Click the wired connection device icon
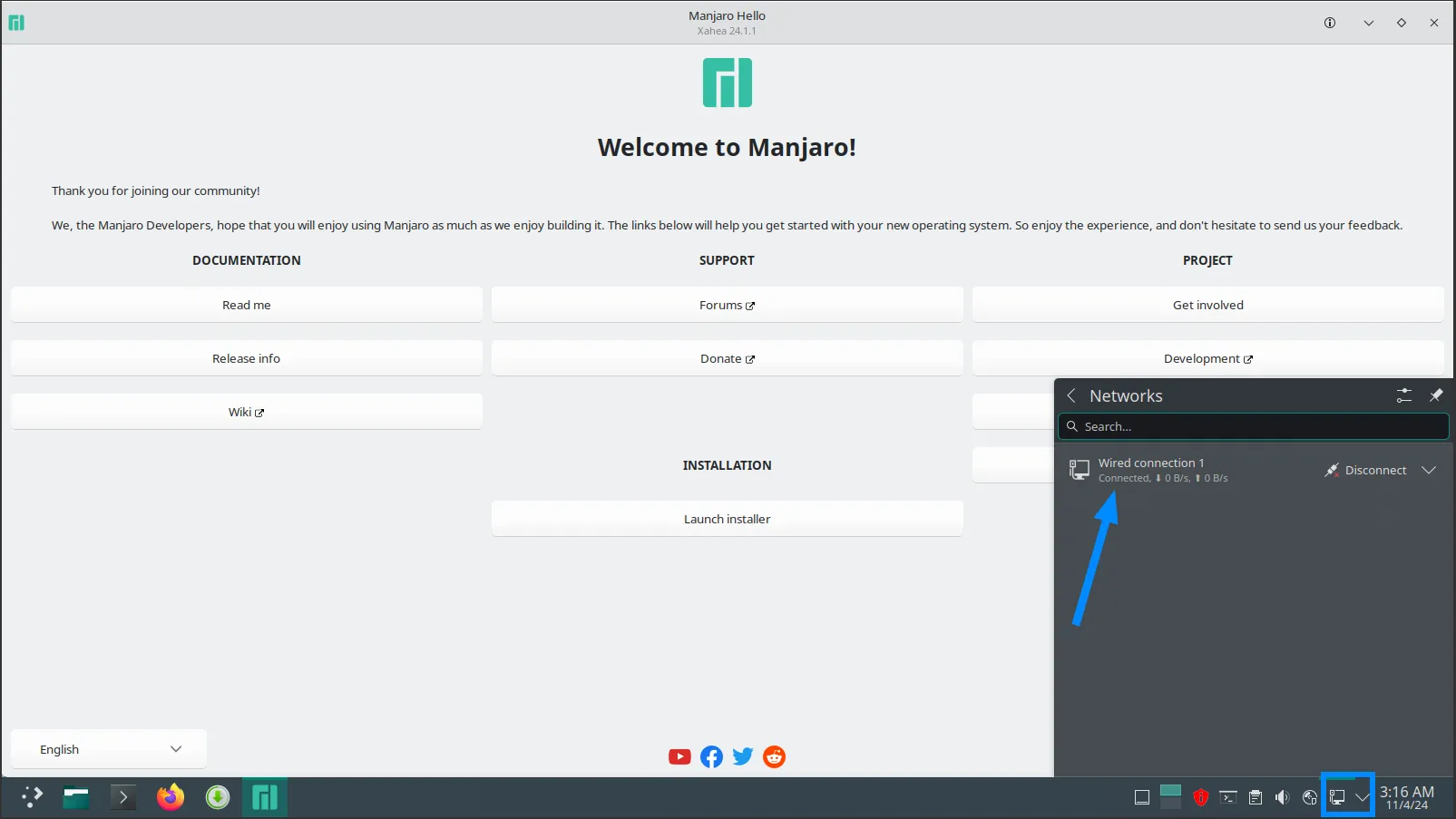 point(1079,470)
